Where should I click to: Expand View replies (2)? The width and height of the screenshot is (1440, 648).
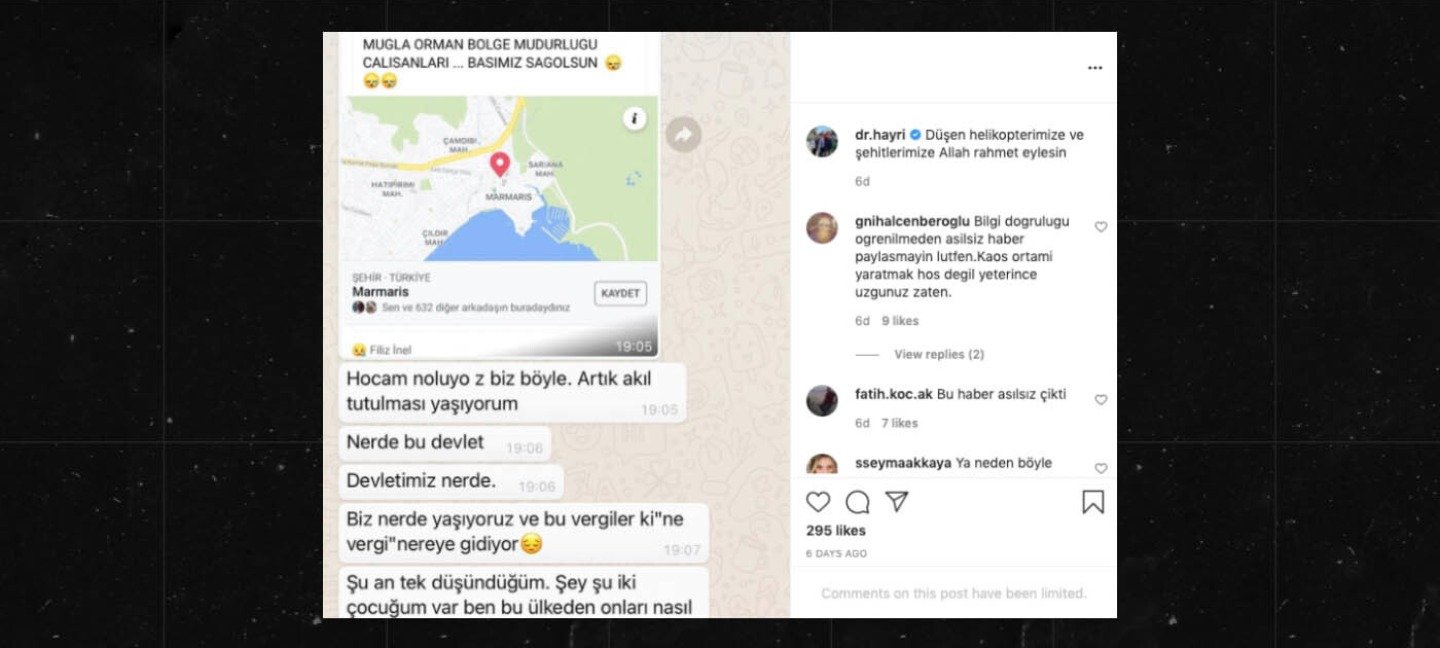[x=939, y=354]
